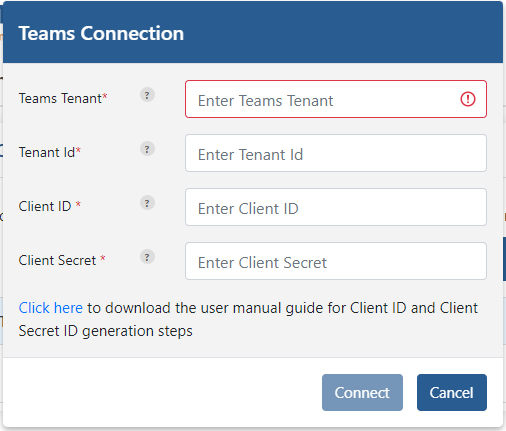Viewport: 506px width, 431px height.
Task: Open help icon next to Client Secret
Action: pos(147,257)
